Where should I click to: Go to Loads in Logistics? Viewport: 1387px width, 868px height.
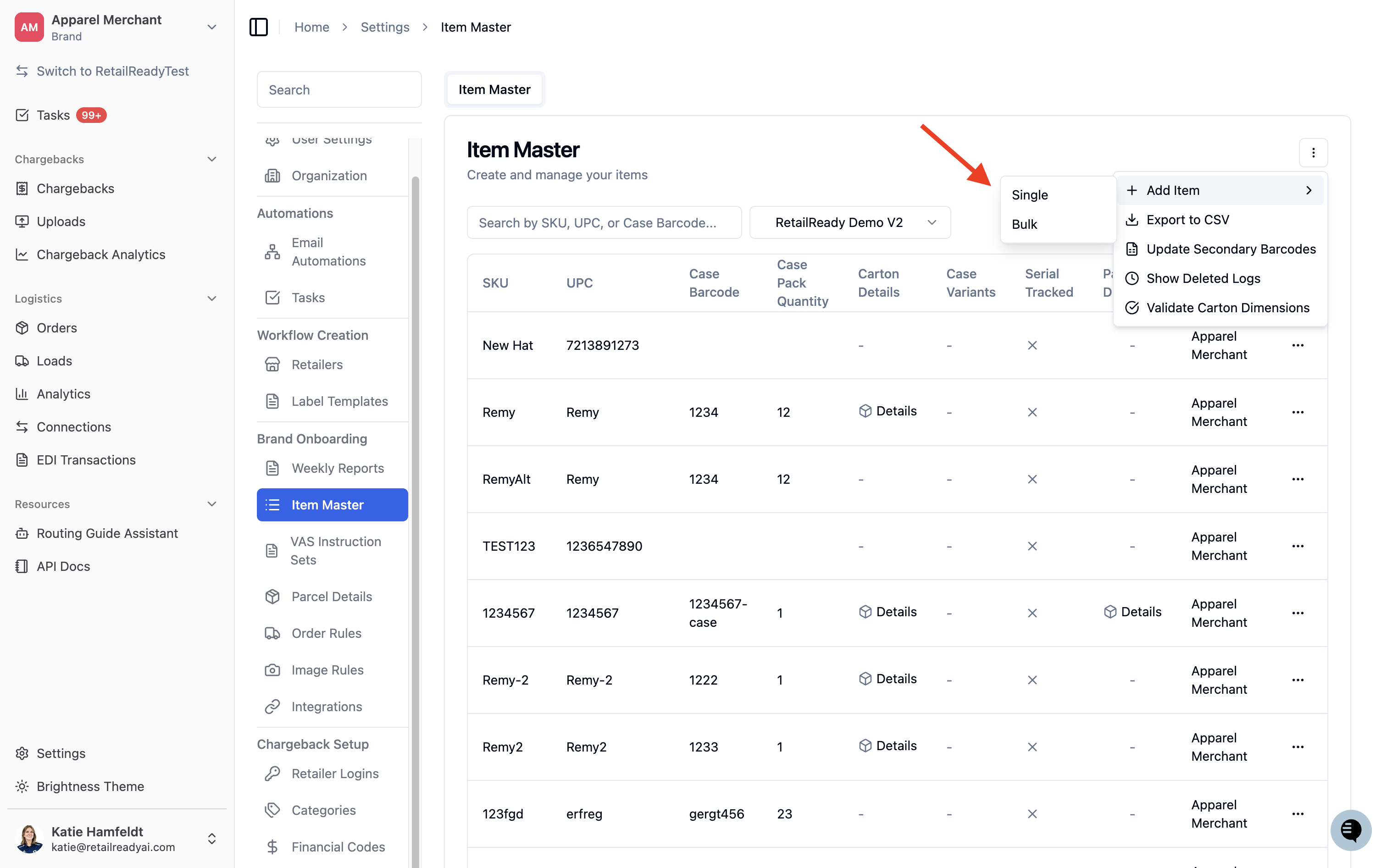44,360
